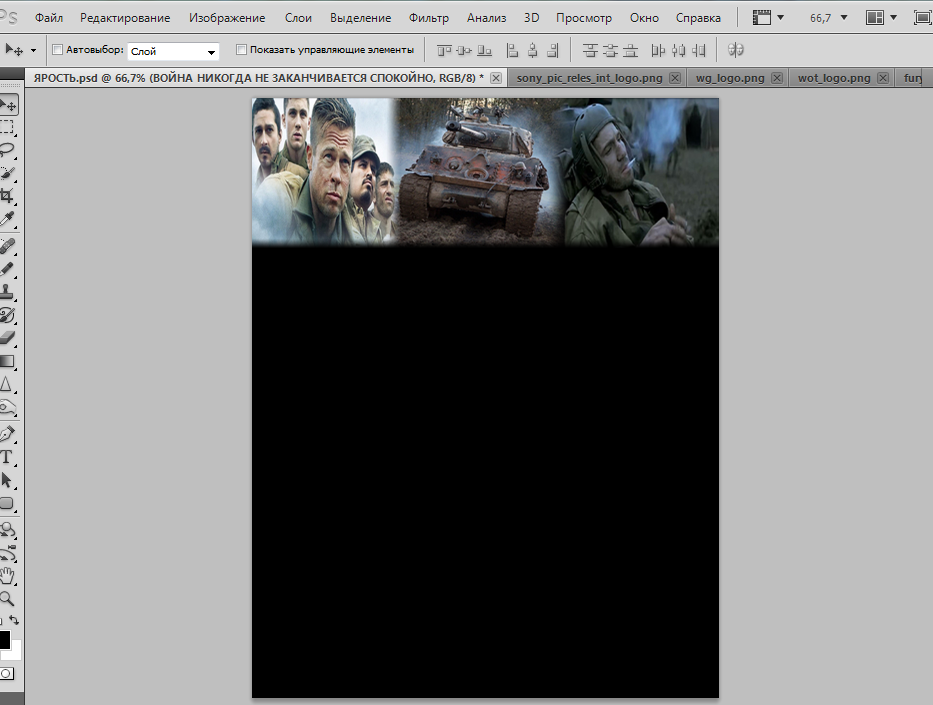Click Distribute bottom edges icon

coord(630,51)
